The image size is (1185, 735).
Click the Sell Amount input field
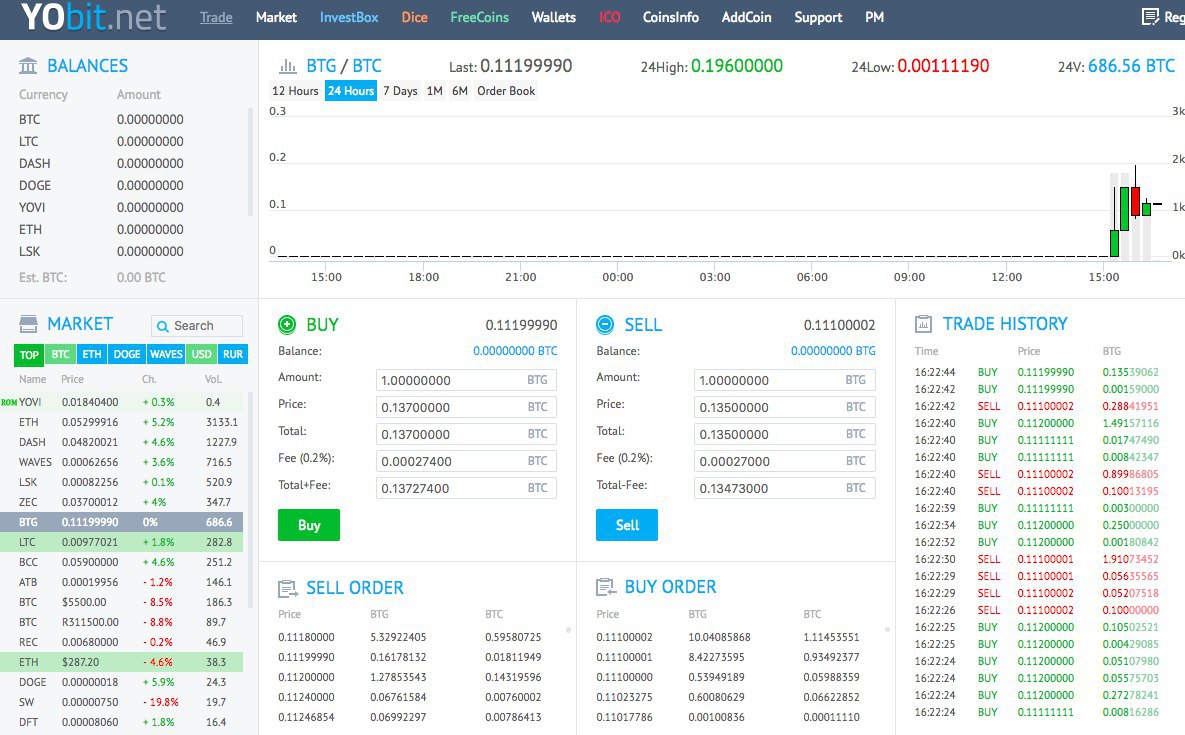[x=784, y=380]
